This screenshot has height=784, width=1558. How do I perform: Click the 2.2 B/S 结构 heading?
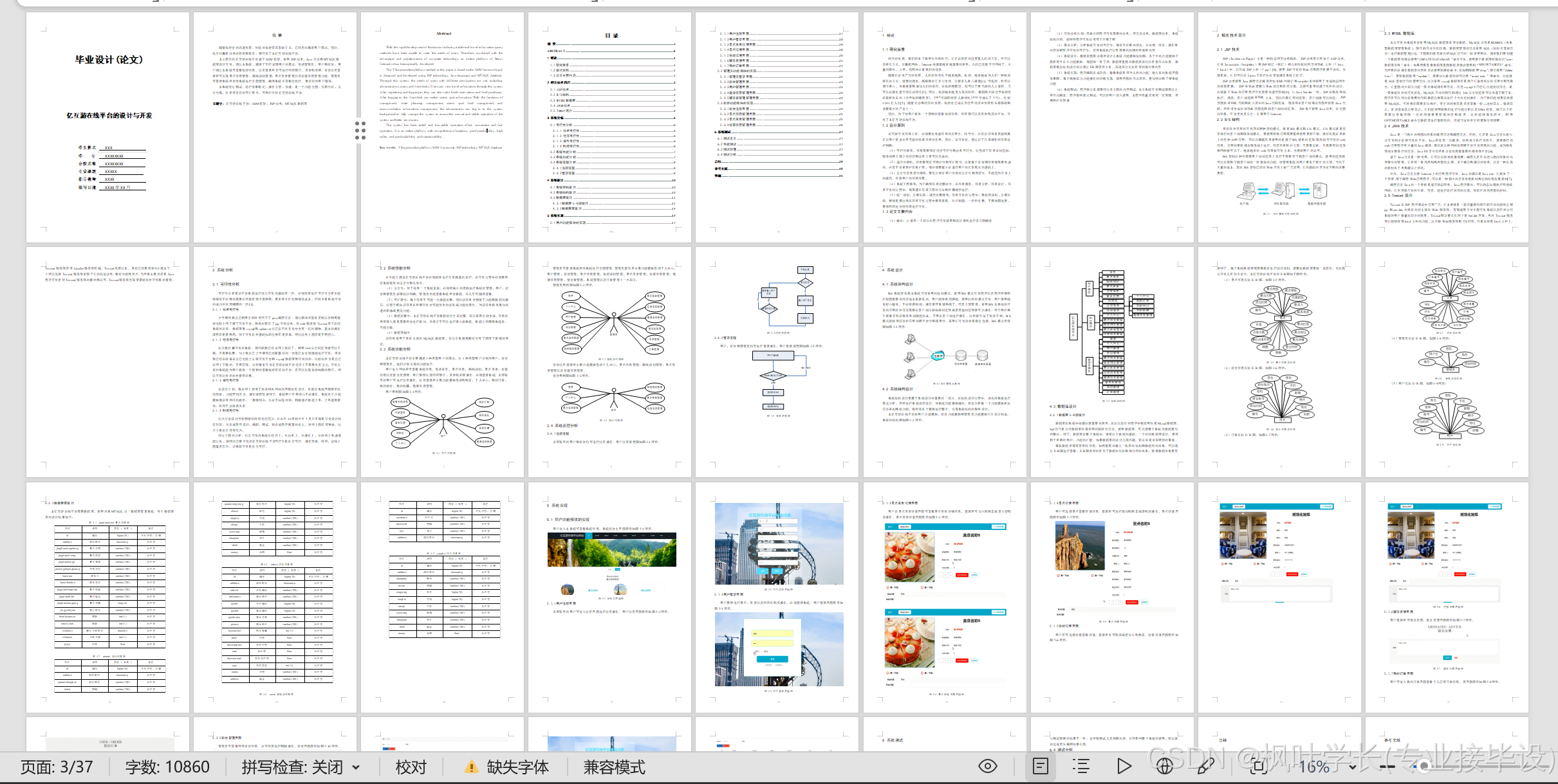pyautogui.click(x=1228, y=120)
